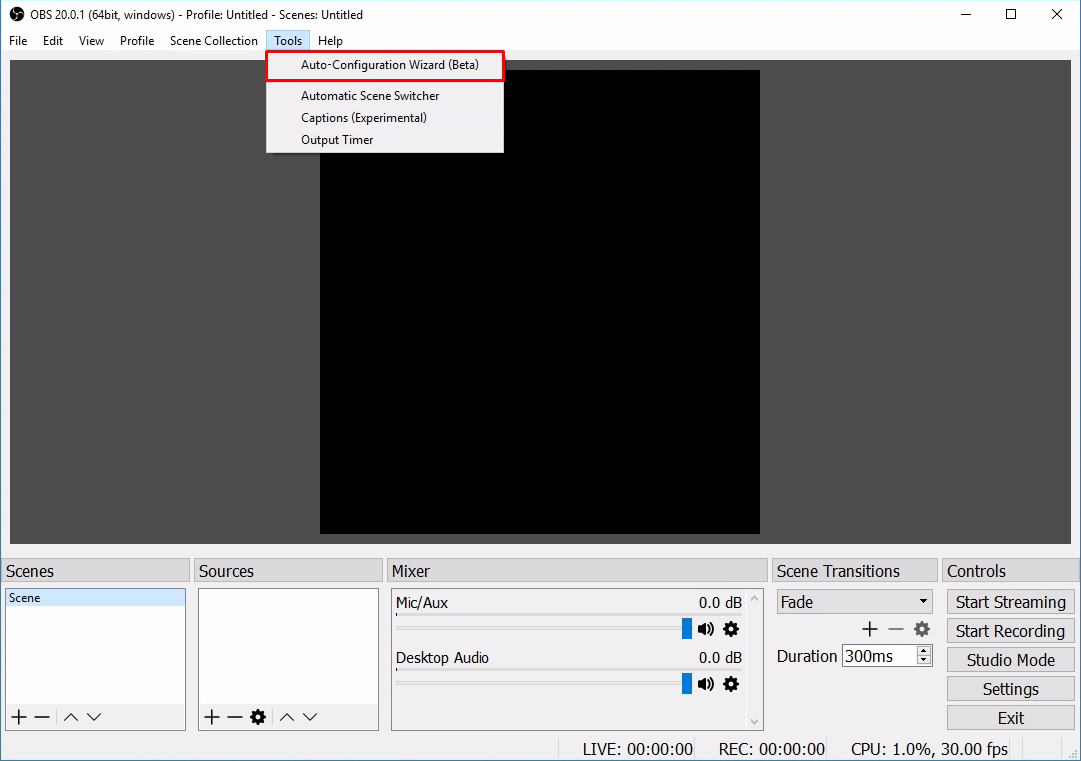Image resolution: width=1081 pixels, height=761 pixels.
Task: Mute the Mic/Aux speaker icon
Action: coord(705,629)
